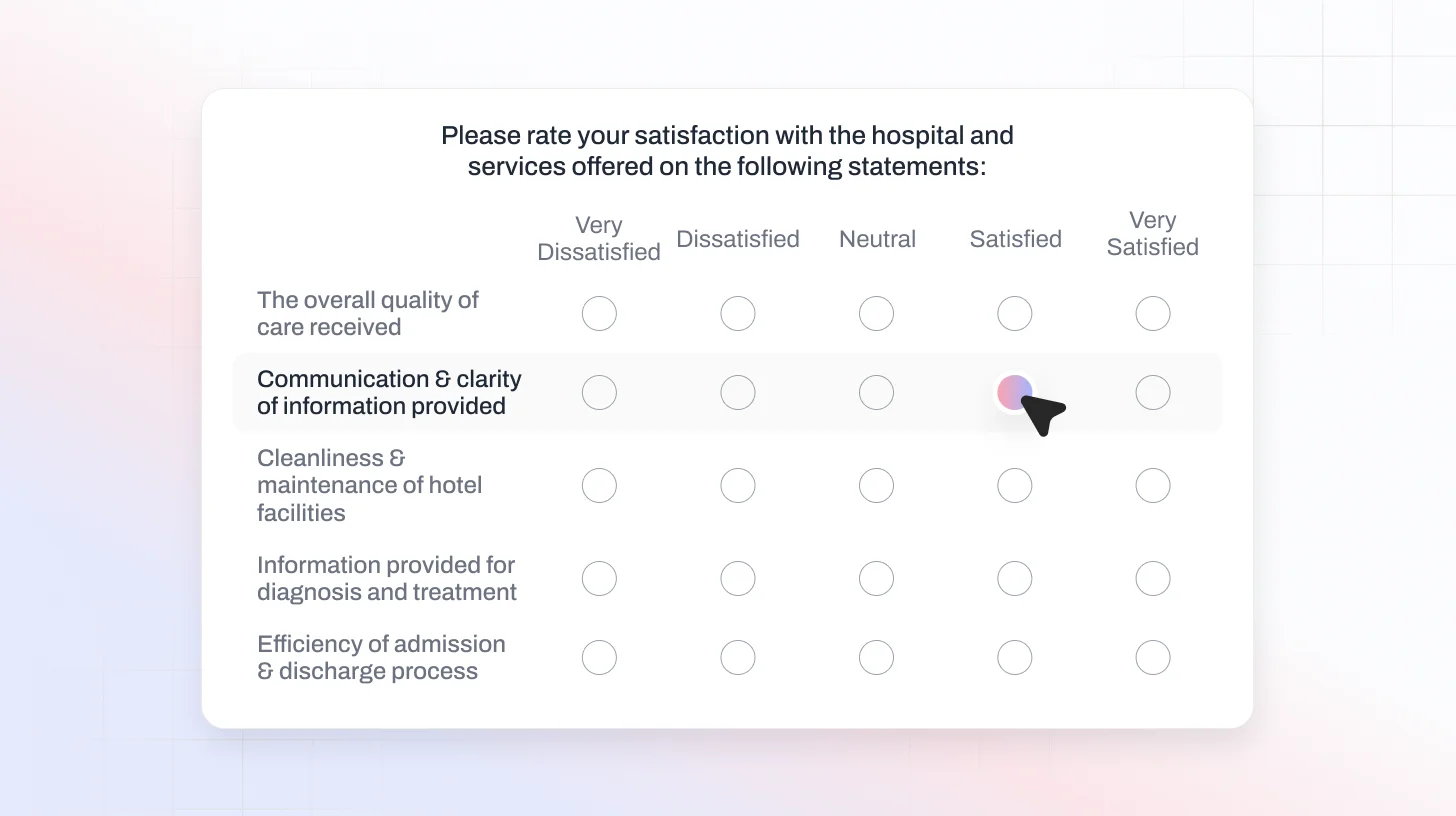Select Very Dissatisfied for Communication & clarity

599,393
